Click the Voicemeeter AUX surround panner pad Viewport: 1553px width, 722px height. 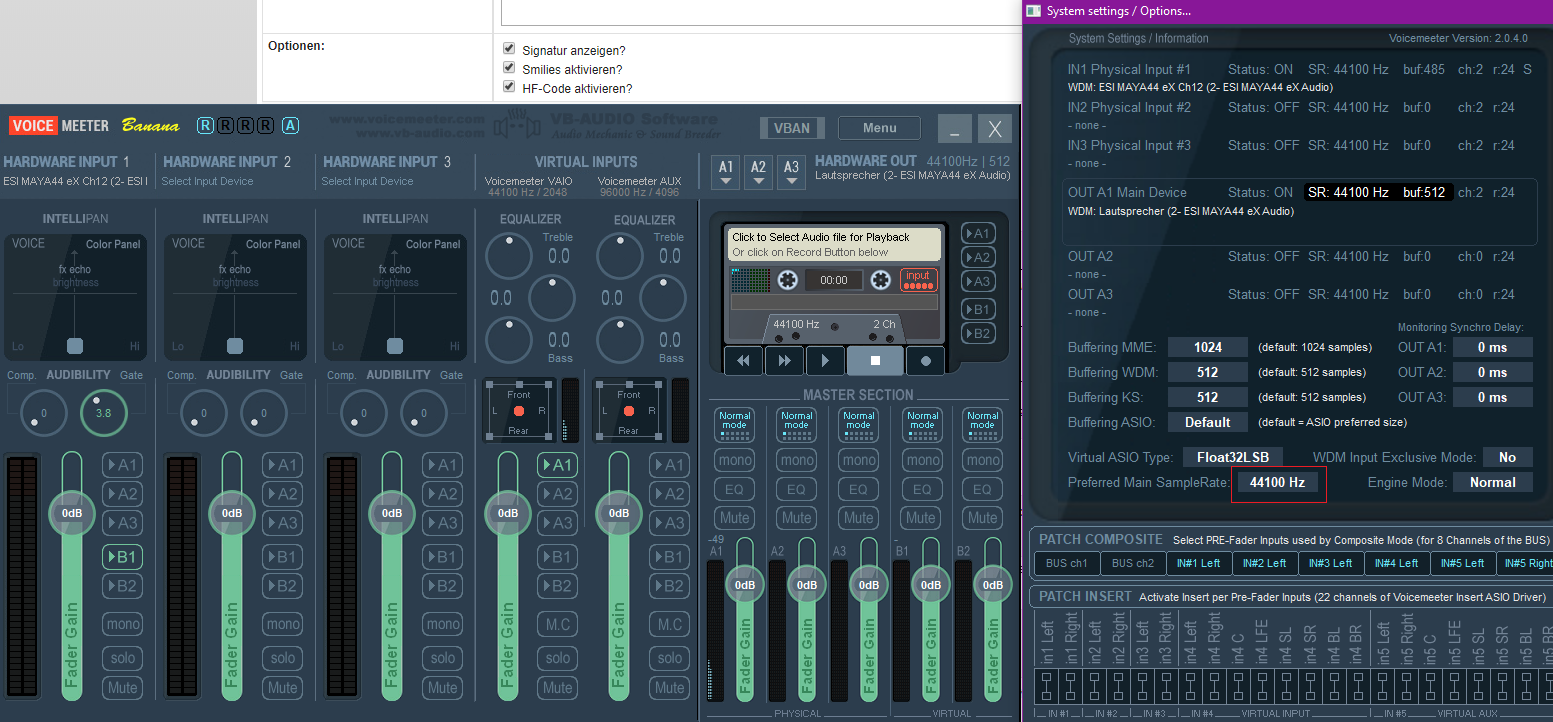tap(628, 411)
